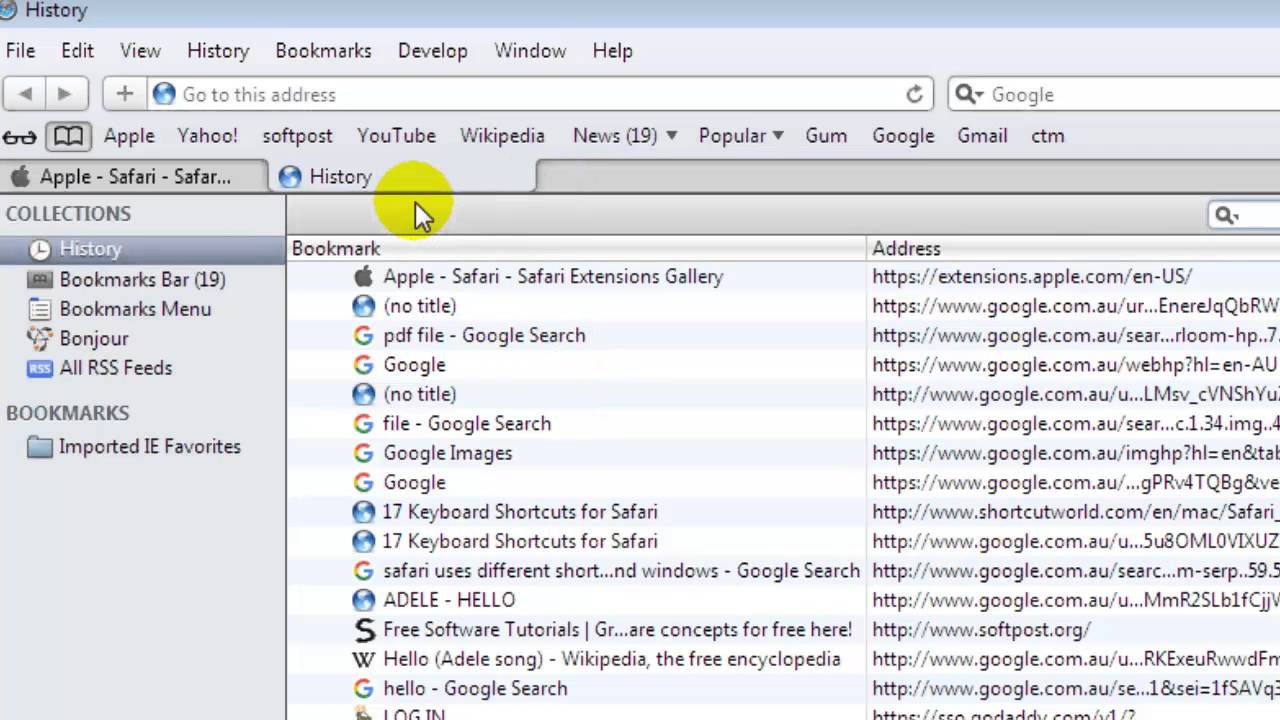The image size is (1280, 720).
Task: Click the globe icon in address bar
Action: click(x=164, y=94)
